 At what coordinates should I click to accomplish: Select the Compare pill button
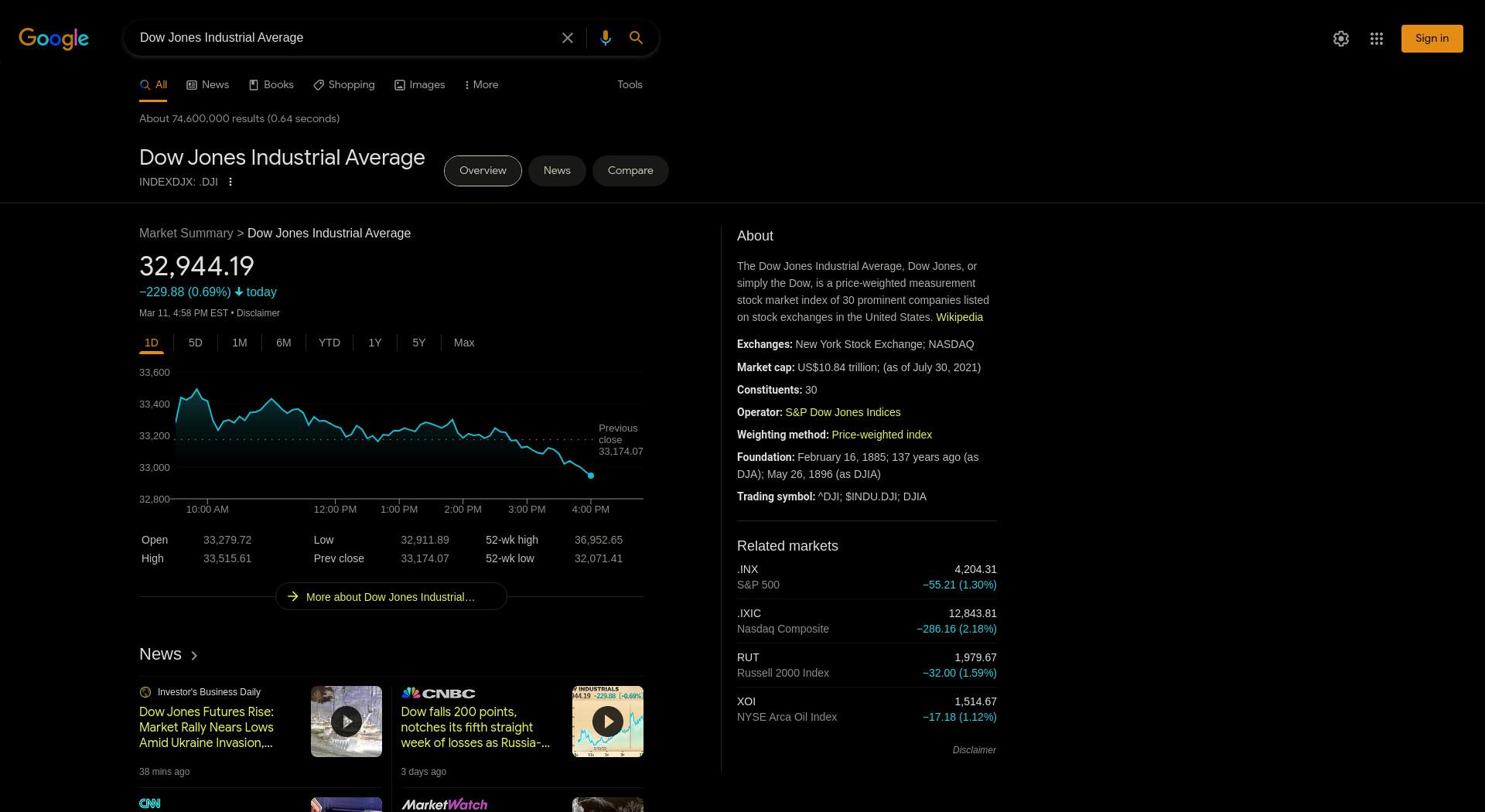(630, 171)
